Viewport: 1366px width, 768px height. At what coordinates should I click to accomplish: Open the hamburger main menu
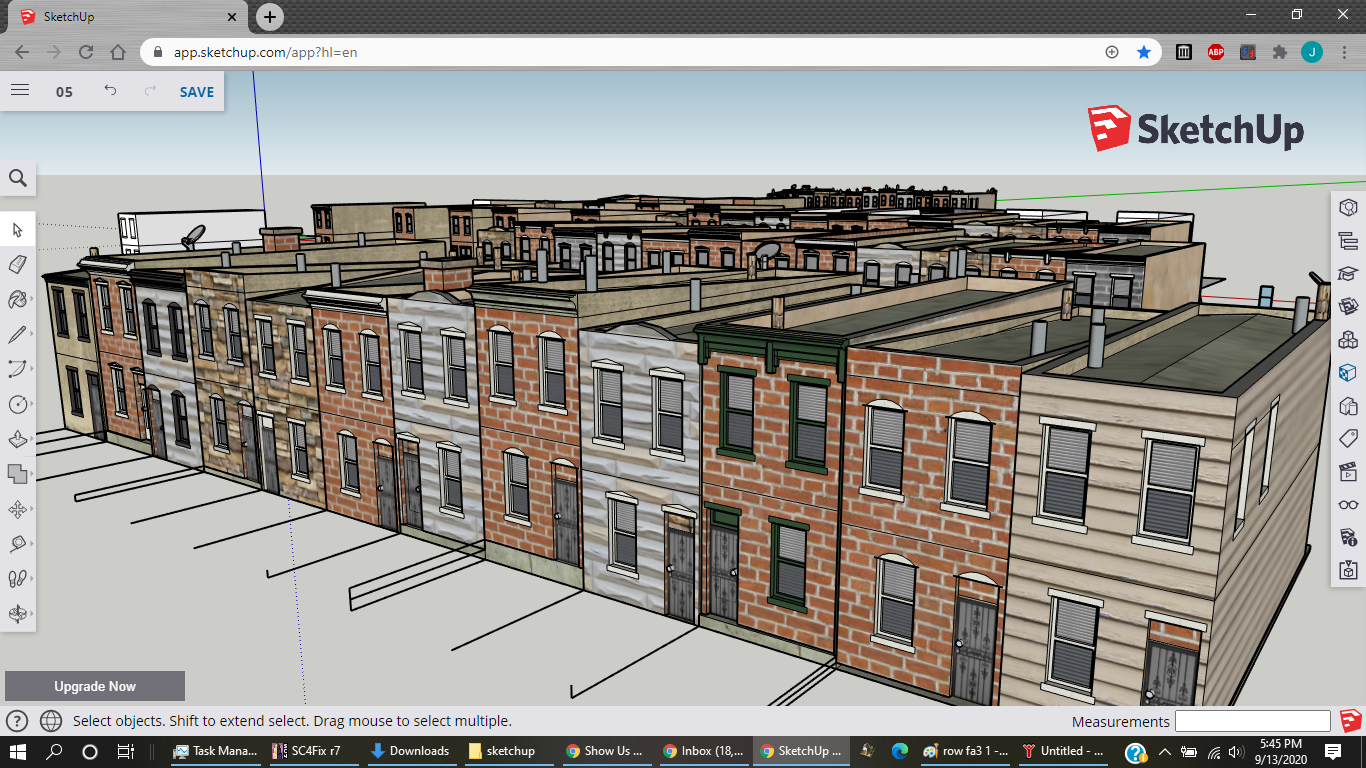coord(20,90)
